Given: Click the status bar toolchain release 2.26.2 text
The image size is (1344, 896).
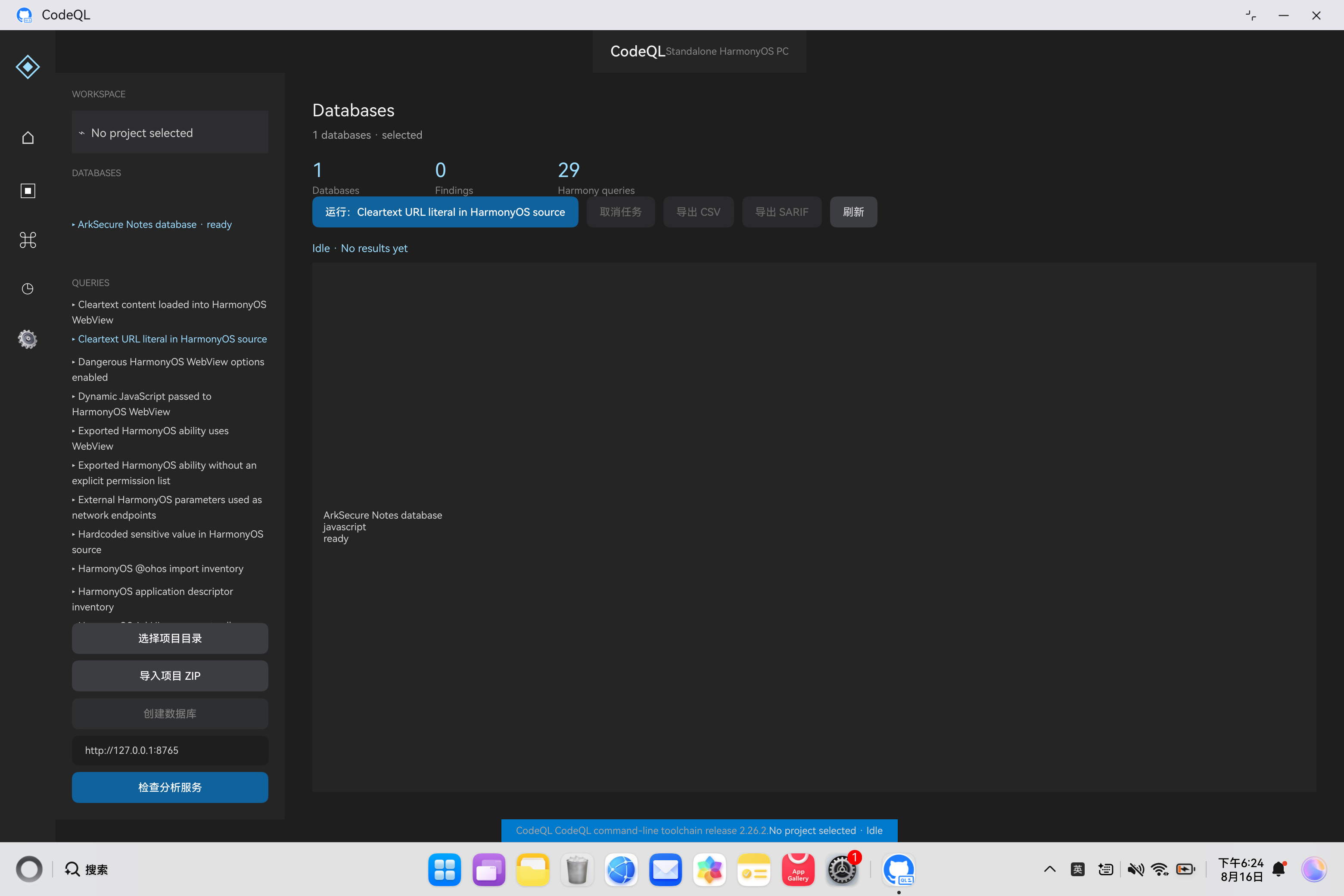Looking at the screenshot, I should [x=642, y=831].
